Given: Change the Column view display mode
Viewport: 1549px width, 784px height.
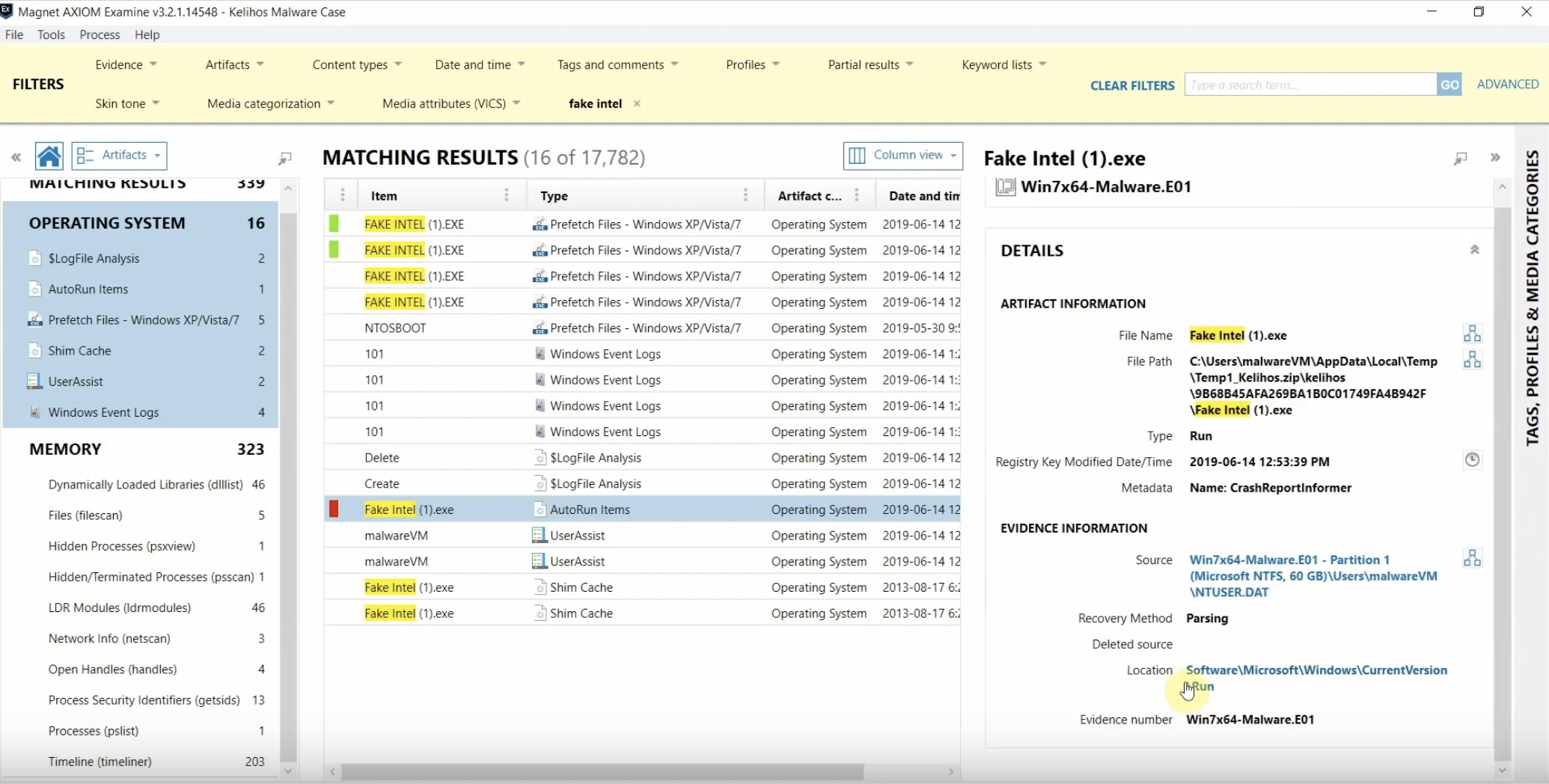Looking at the screenshot, I should 902,156.
